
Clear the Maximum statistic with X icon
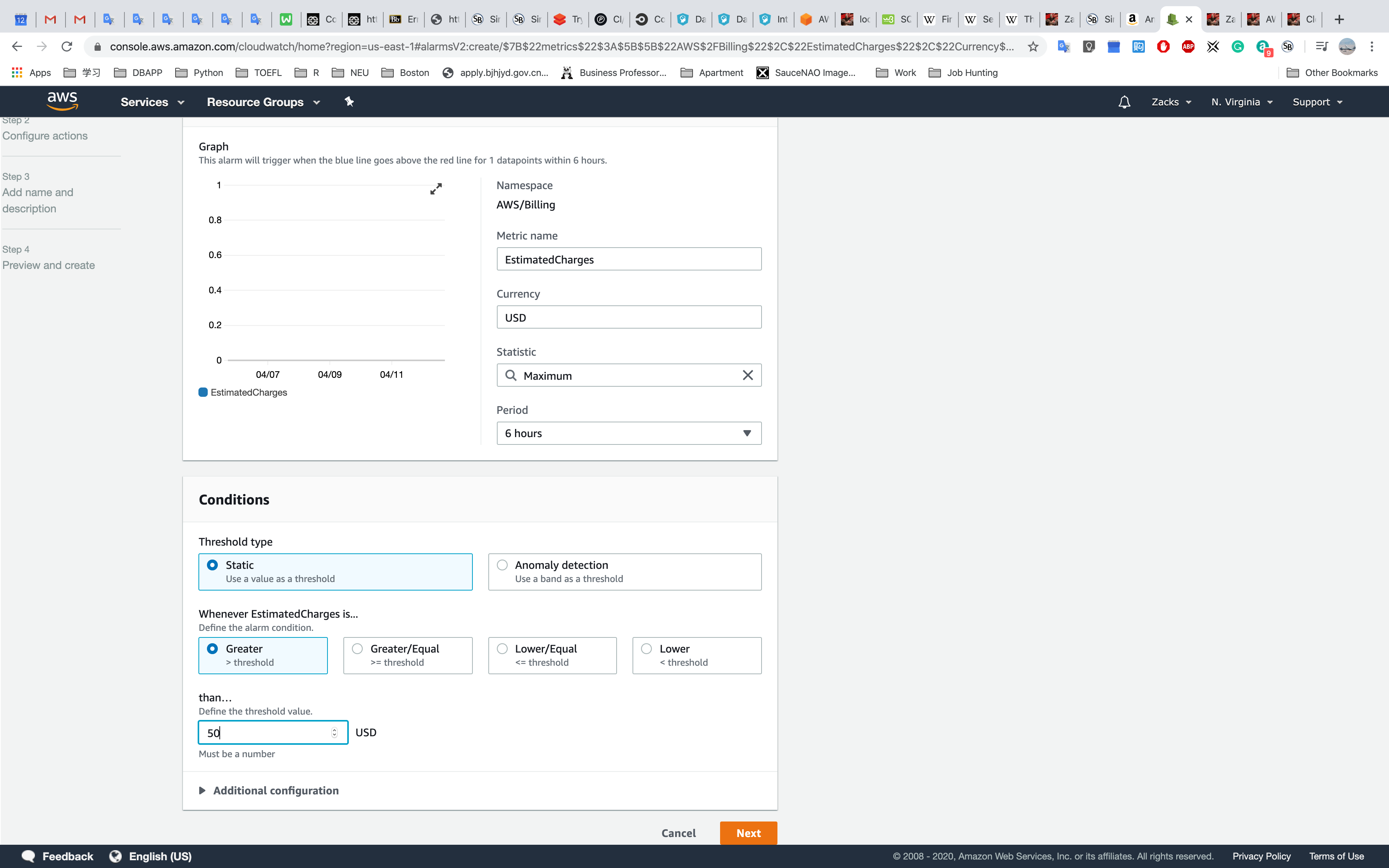coord(747,375)
